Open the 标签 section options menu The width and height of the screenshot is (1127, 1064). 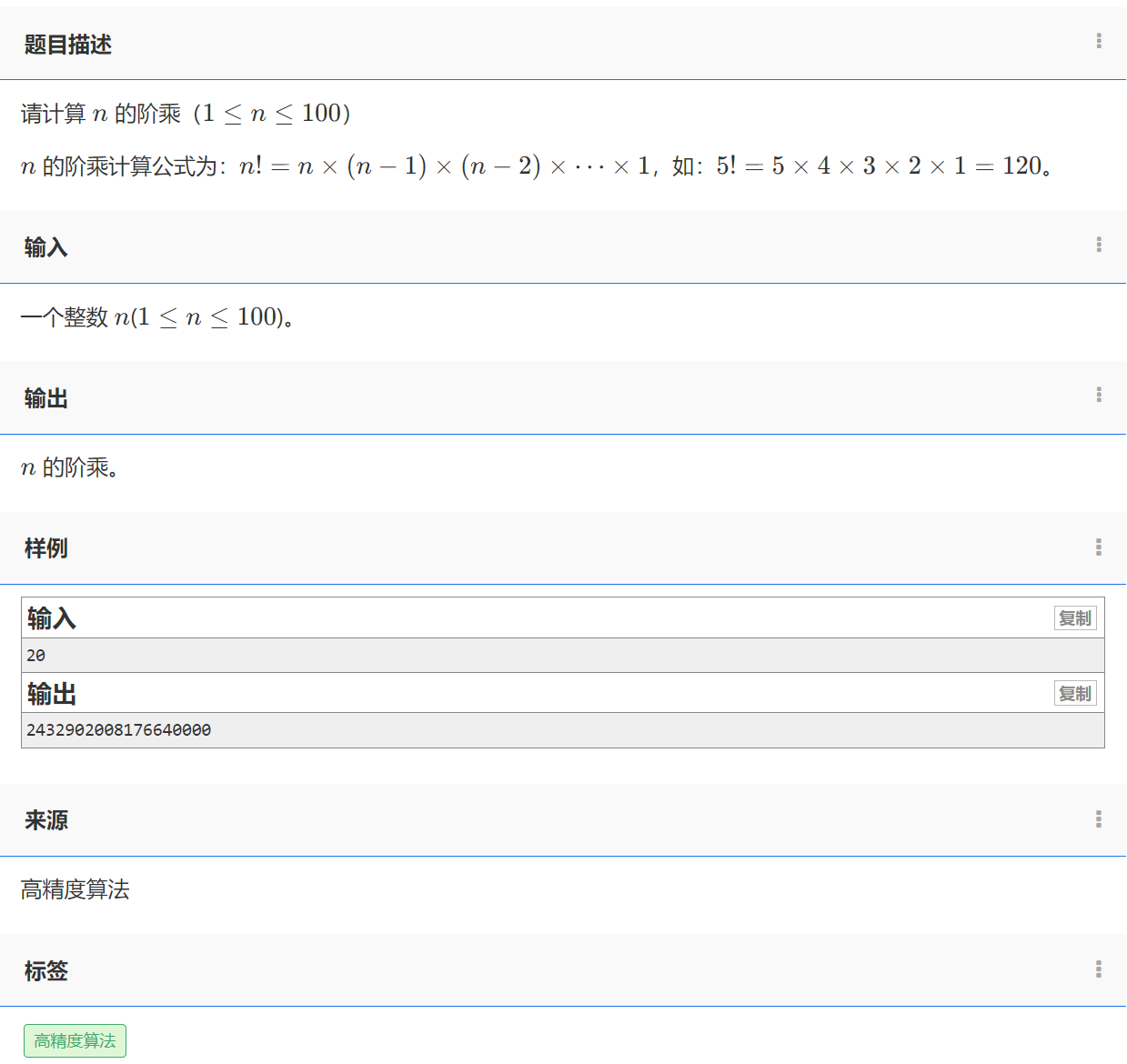tap(1099, 970)
